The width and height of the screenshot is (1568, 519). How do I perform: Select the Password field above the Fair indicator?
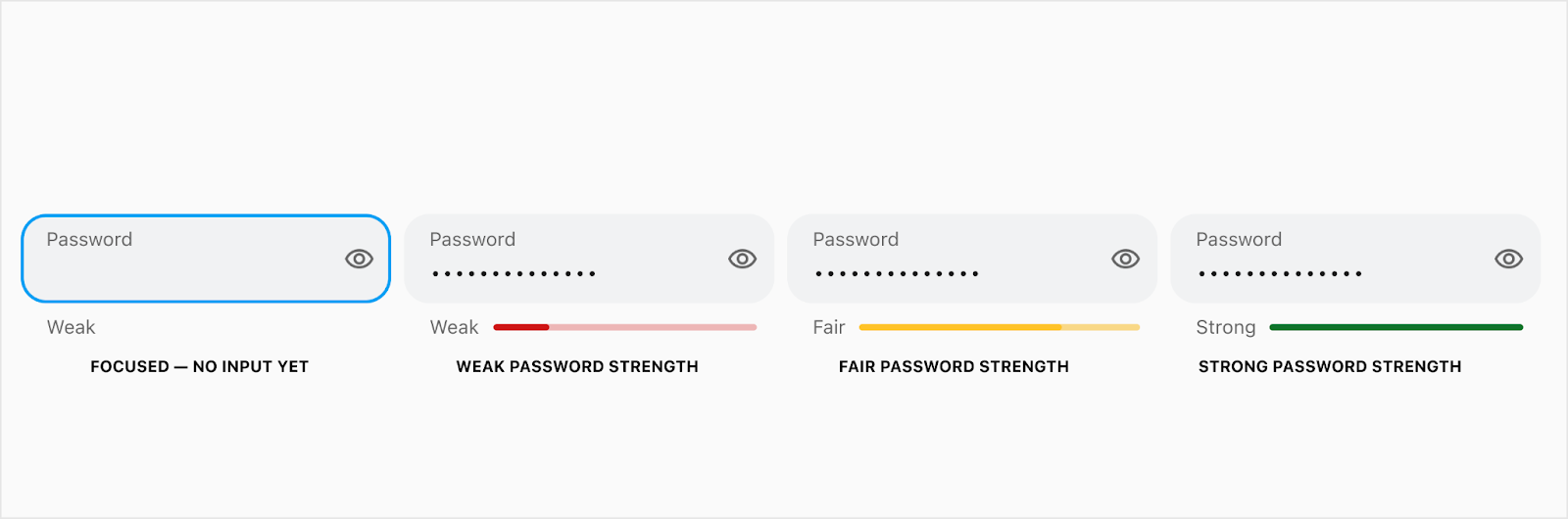click(972, 259)
